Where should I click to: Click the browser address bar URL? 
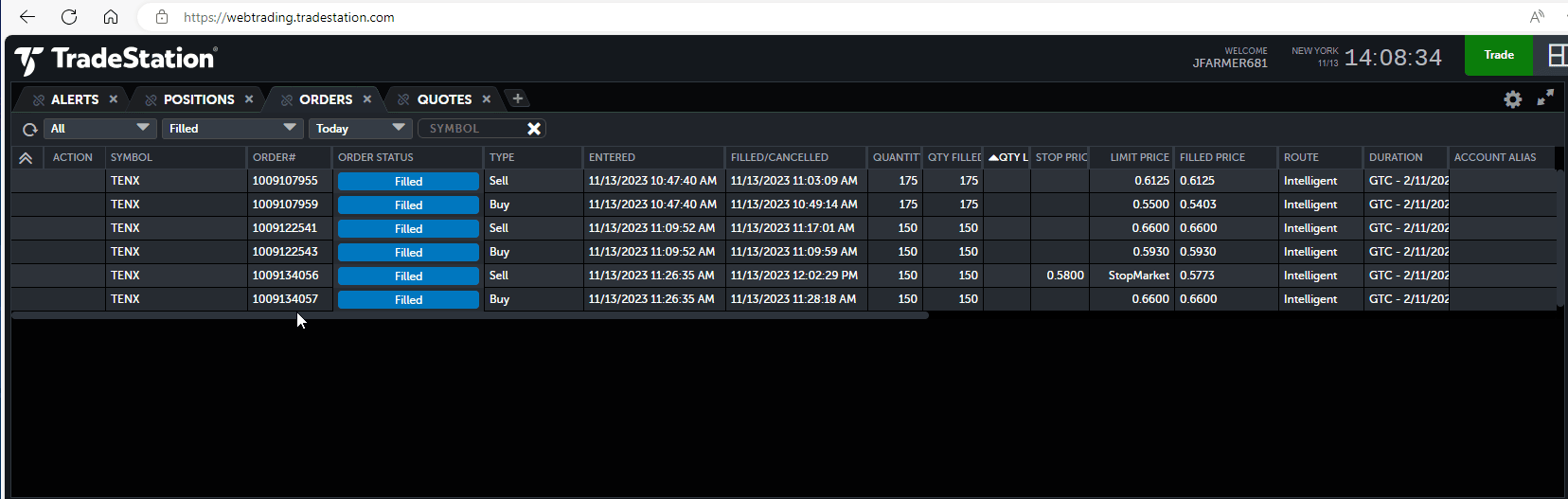point(289,17)
